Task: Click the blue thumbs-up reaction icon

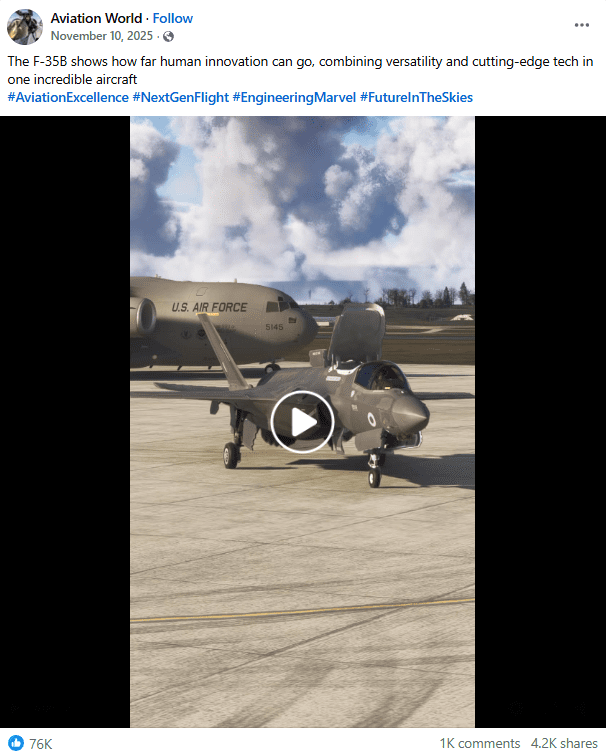Action: pyautogui.click(x=16, y=742)
